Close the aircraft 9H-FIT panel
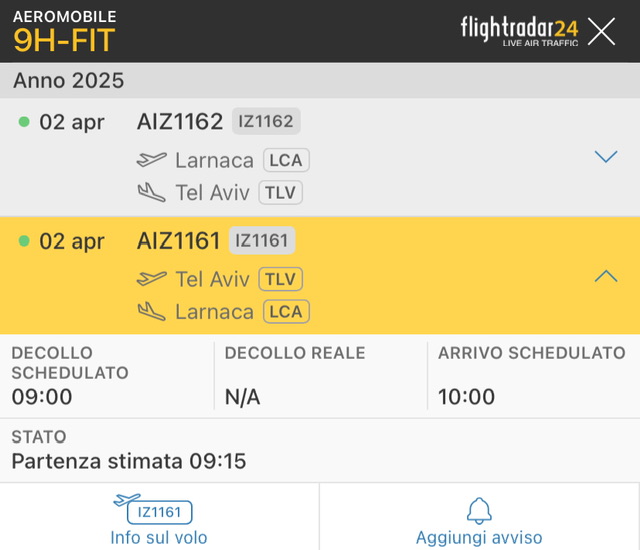The width and height of the screenshot is (640, 550). pos(602,31)
